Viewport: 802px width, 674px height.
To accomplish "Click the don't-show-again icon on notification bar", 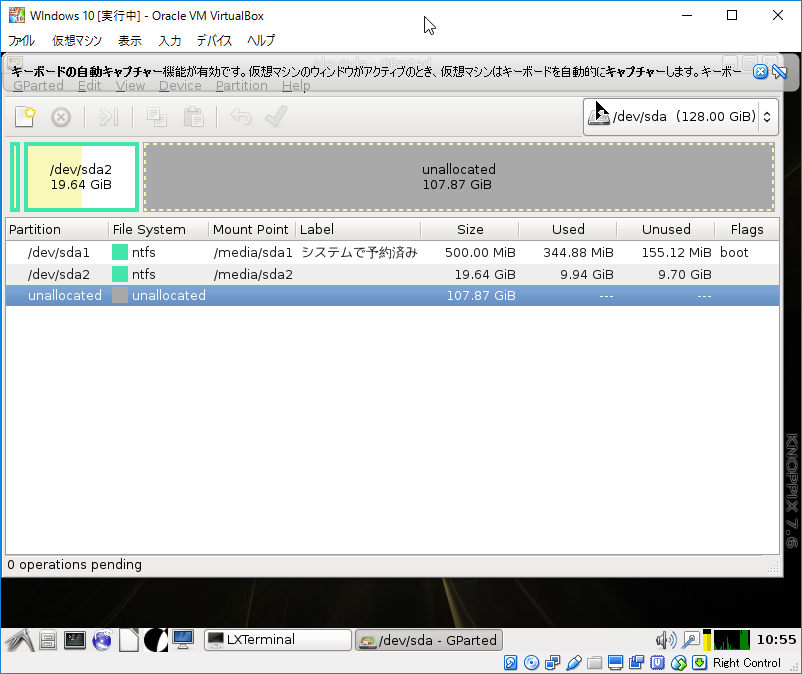I will [780, 72].
